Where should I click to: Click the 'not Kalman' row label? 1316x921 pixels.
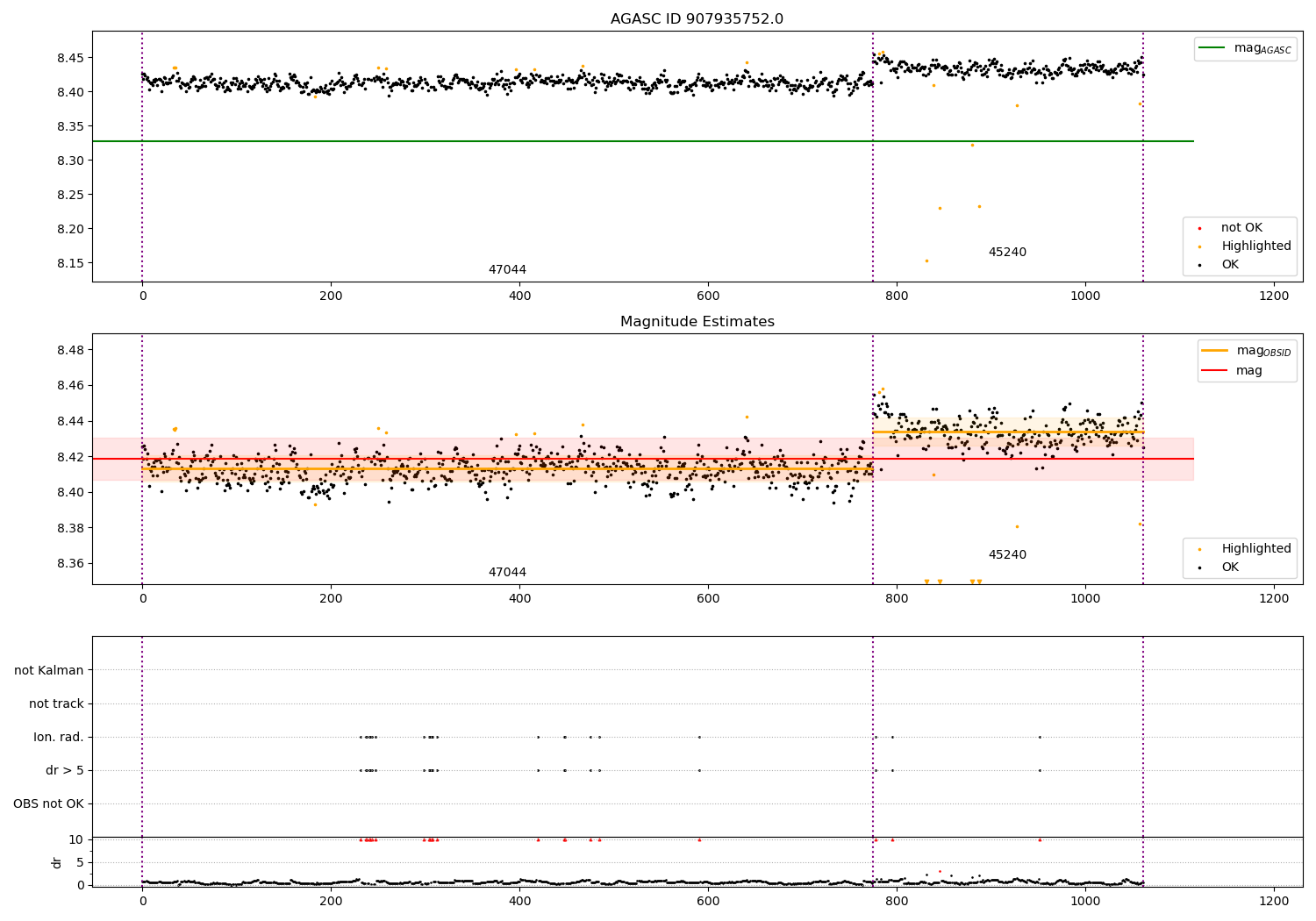click(49, 670)
